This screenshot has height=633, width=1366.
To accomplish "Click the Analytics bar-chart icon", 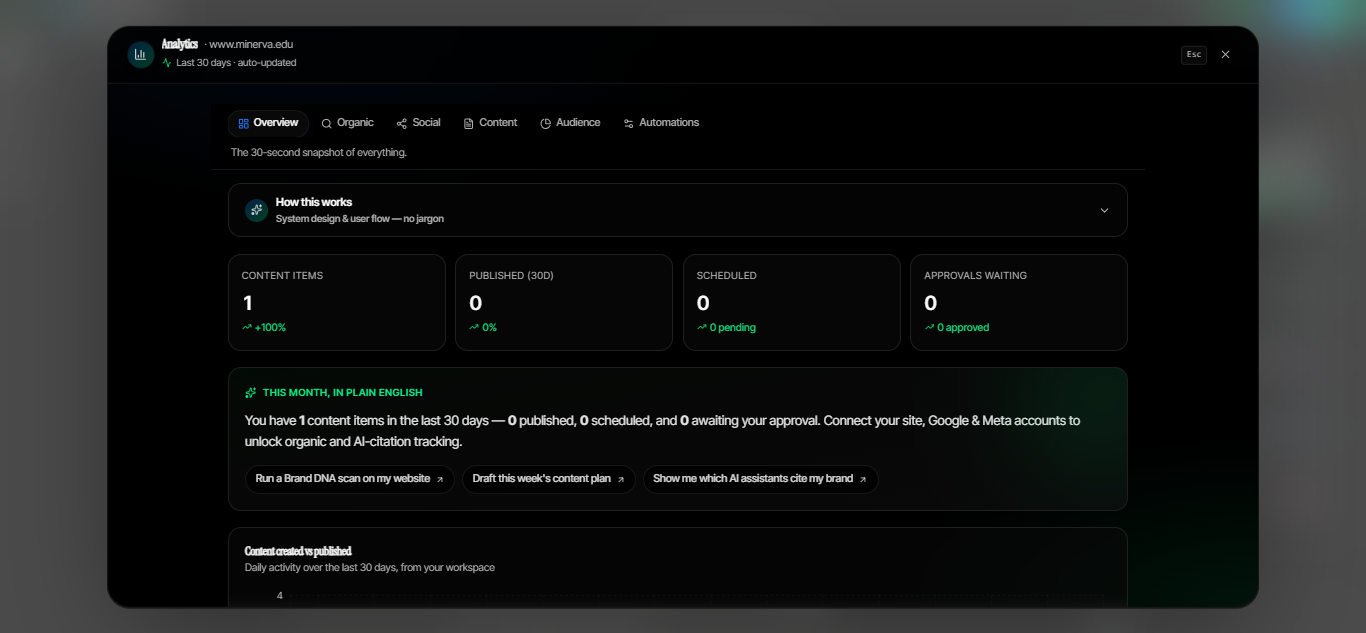I will (140, 54).
